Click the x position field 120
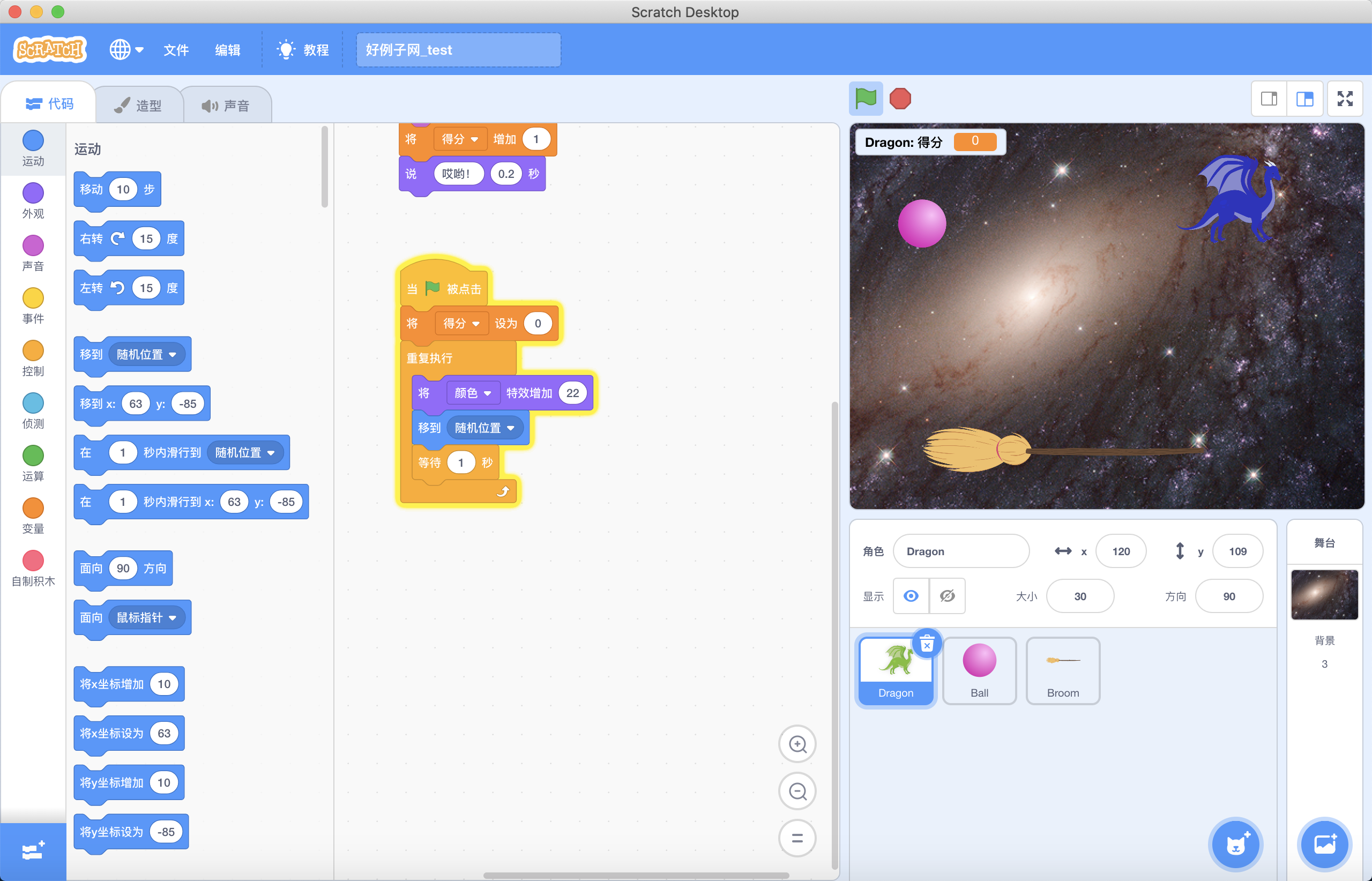Screen dimensions: 1372x881 click(1120, 551)
